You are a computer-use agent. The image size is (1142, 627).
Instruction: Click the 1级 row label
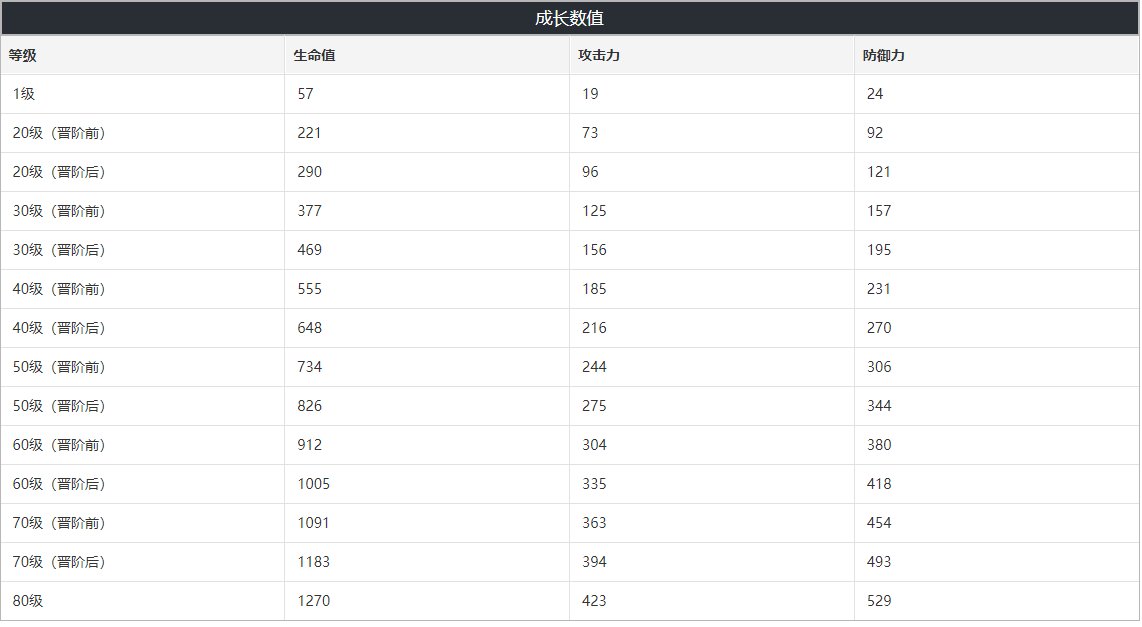[x=24, y=94]
